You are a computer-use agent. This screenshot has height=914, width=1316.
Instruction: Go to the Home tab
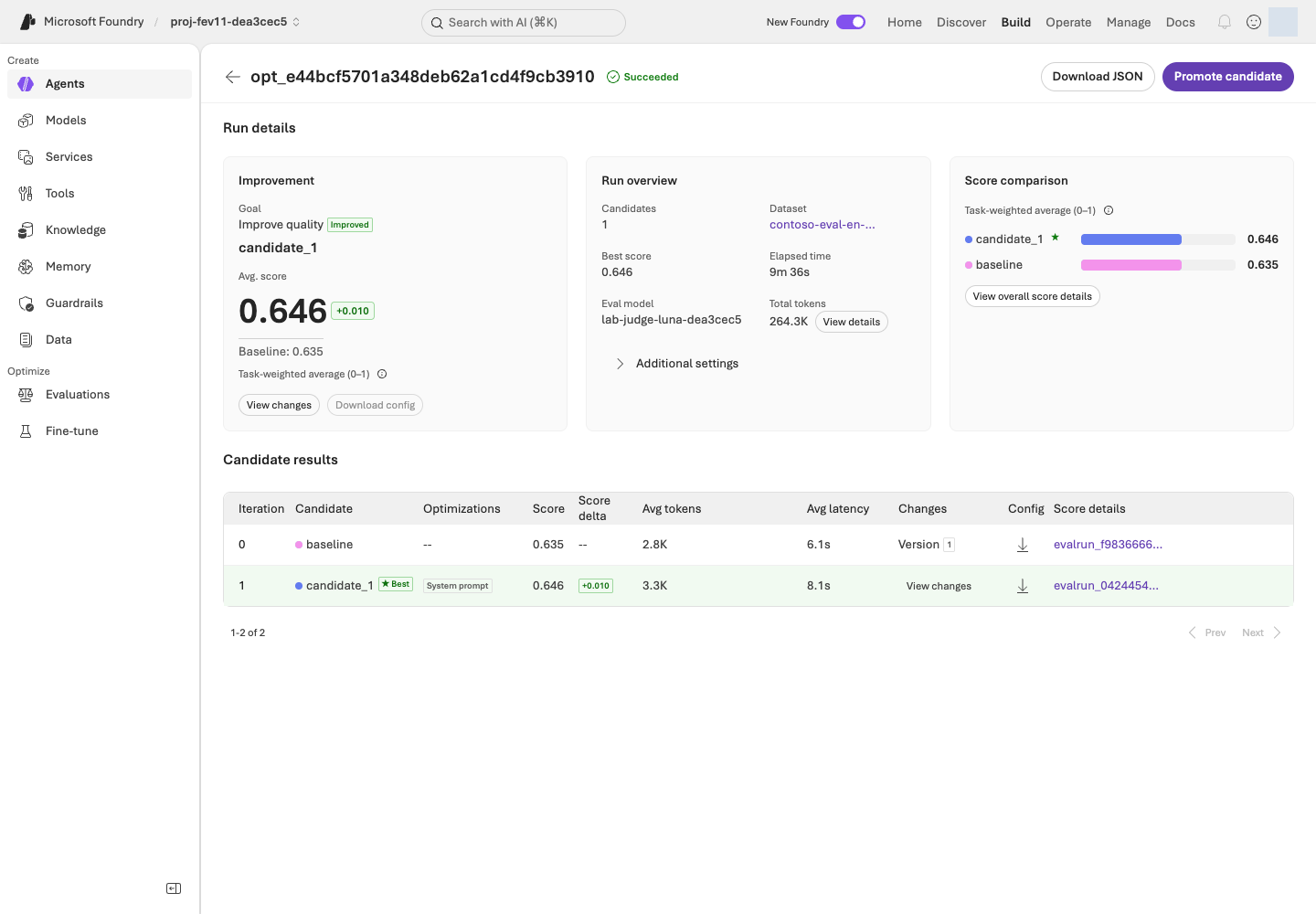pos(905,22)
